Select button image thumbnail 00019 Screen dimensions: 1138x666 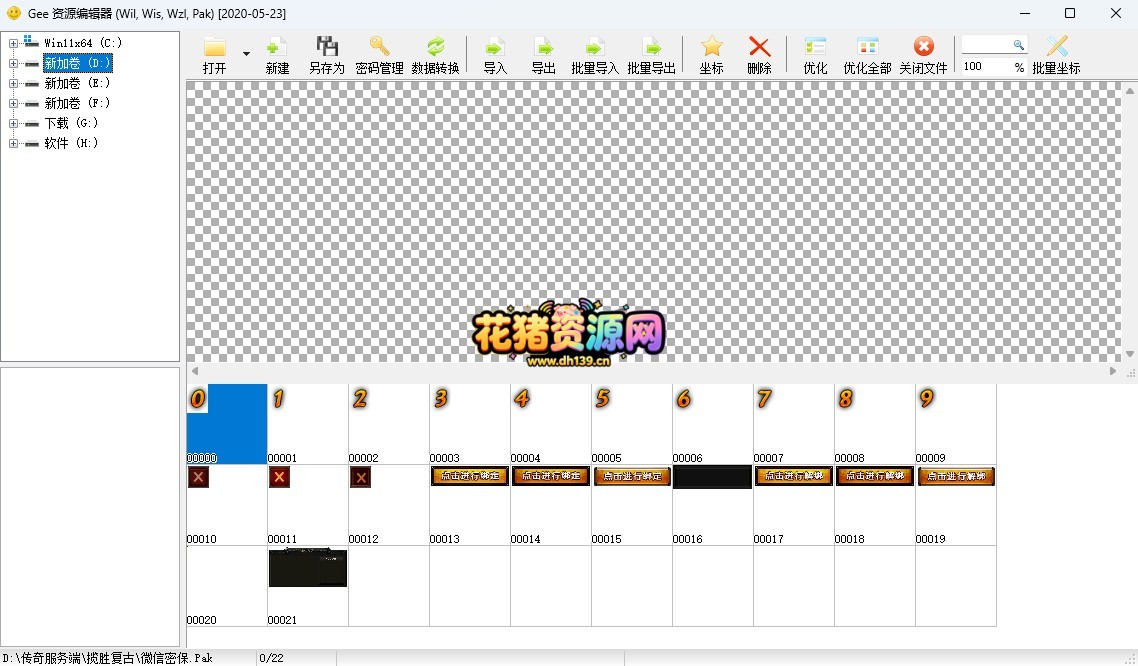[x=956, y=505]
